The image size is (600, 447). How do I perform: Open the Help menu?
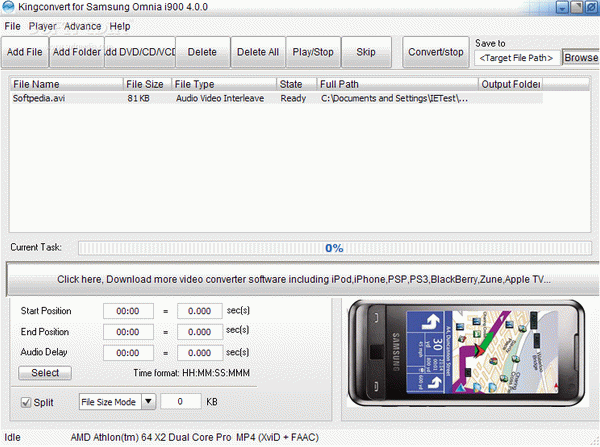point(120,26)
